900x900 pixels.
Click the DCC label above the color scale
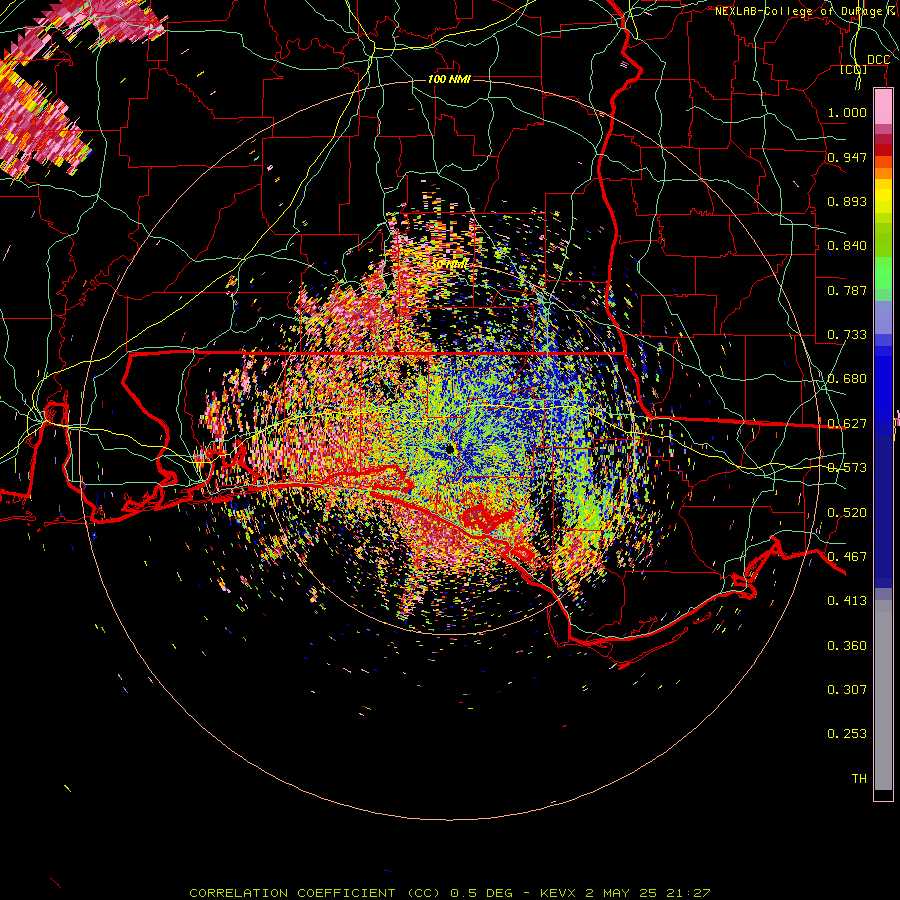point(878,60)
